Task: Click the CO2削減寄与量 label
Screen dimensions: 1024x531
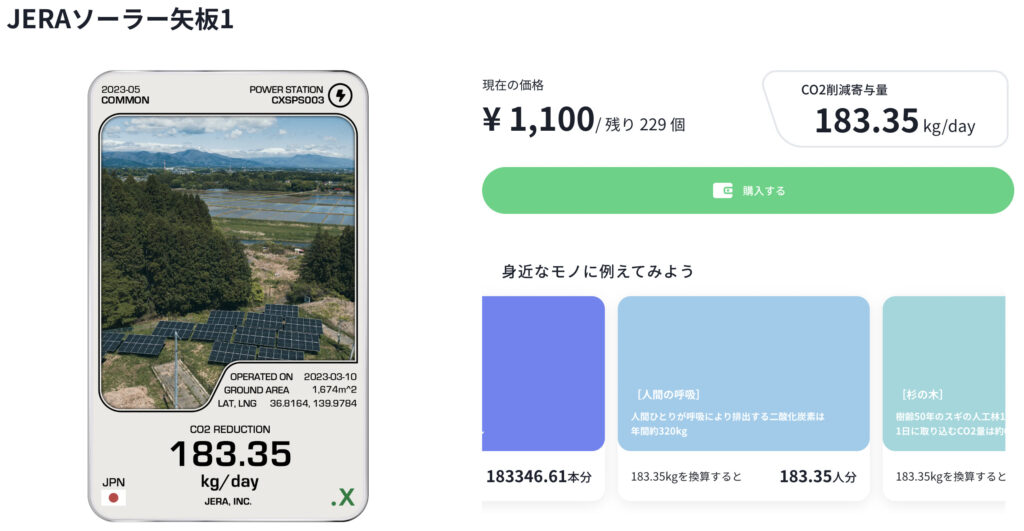Action: 844,90
